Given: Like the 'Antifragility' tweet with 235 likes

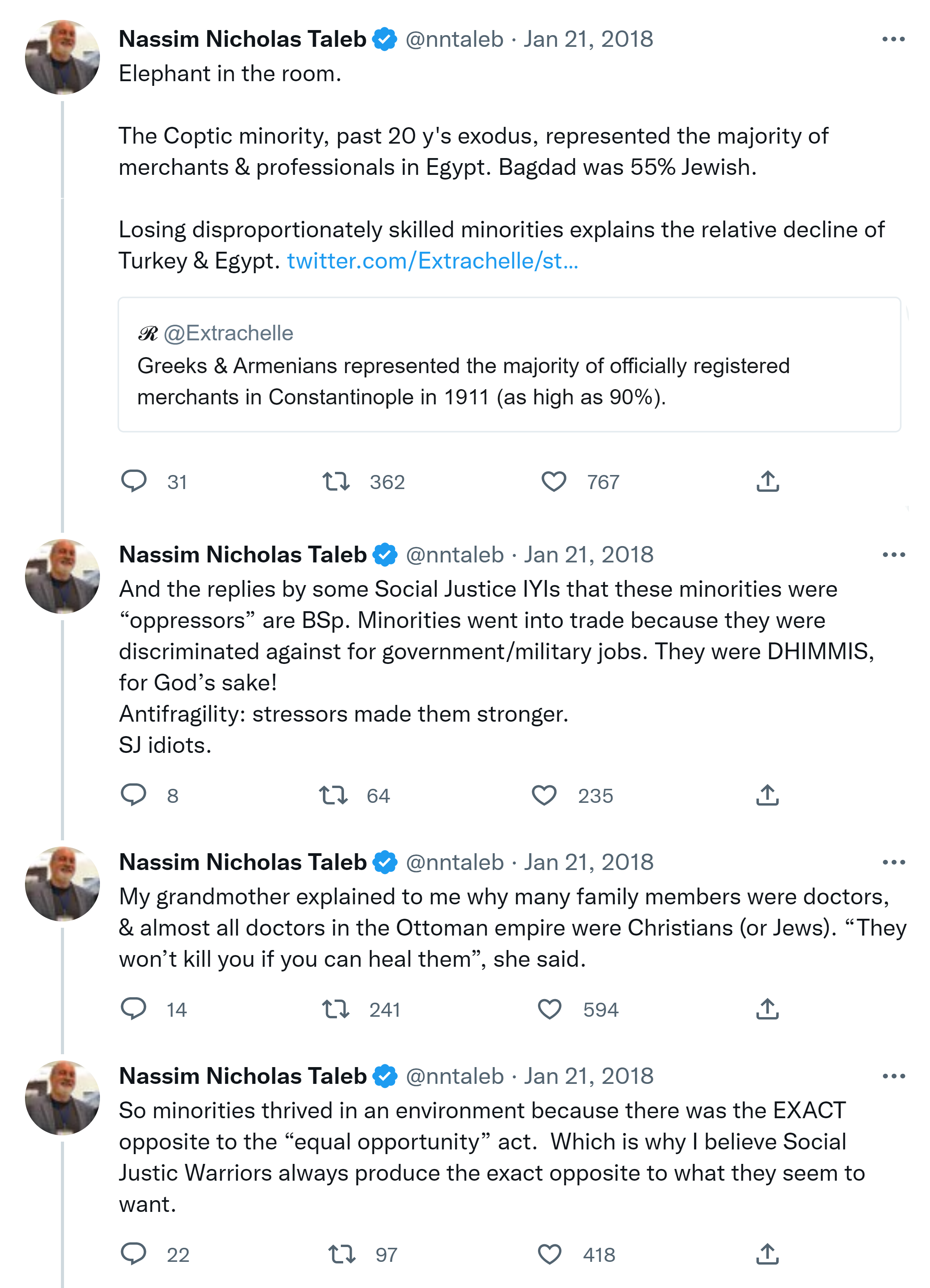Looking at the screenshot, I should pyautogui.click(x=544, y=795).
